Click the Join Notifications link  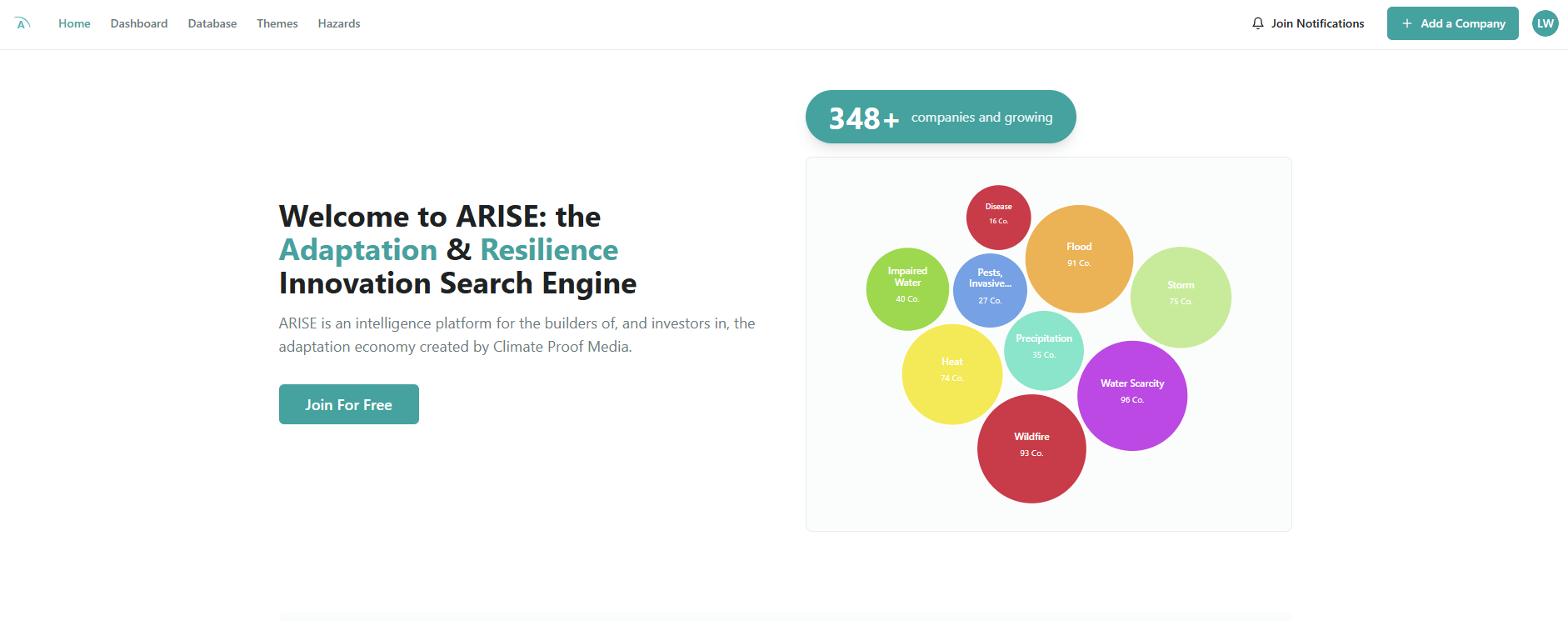coord(1308,23)
